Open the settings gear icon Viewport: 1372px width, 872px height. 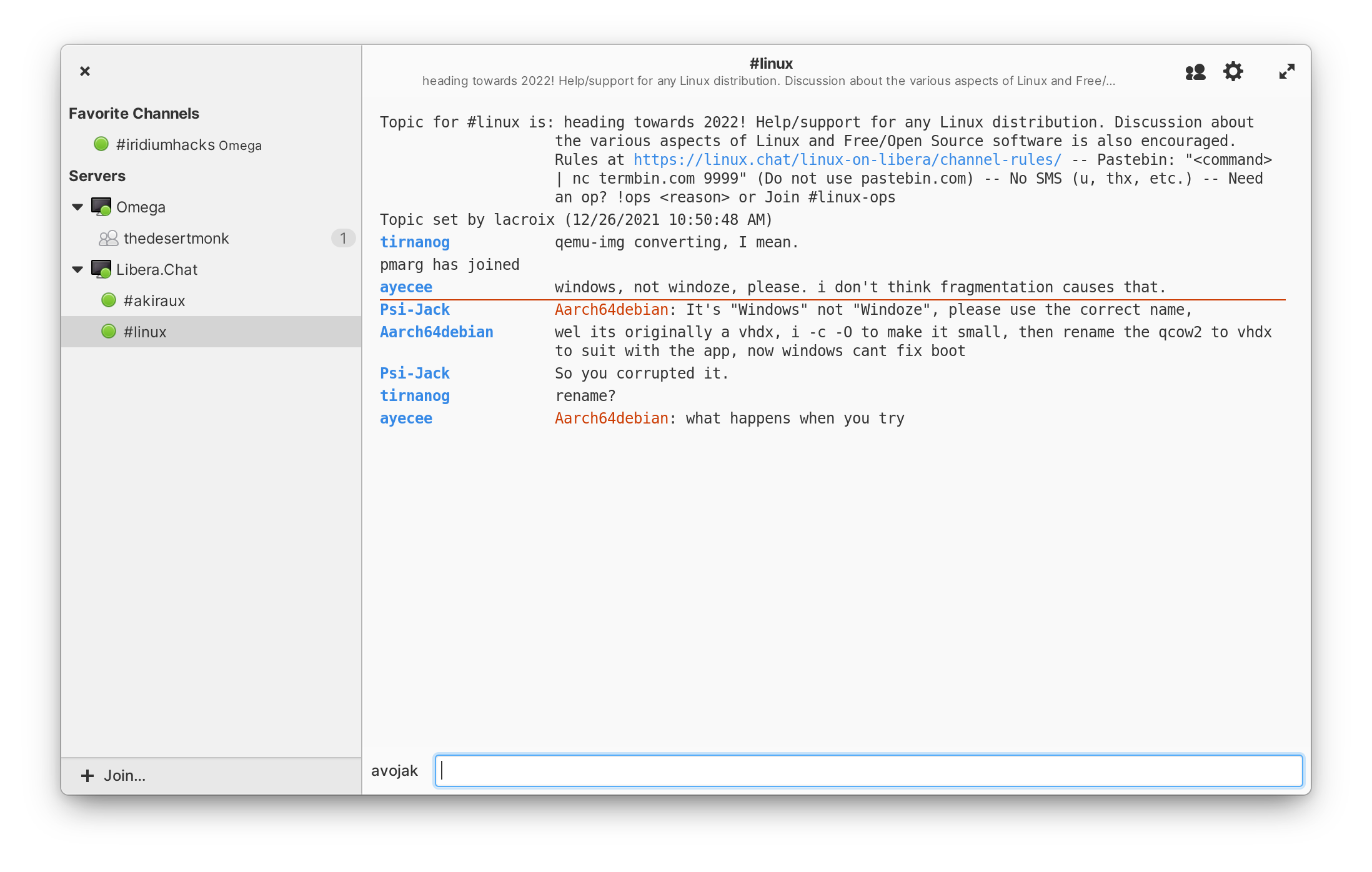[x=1233, y=72]
